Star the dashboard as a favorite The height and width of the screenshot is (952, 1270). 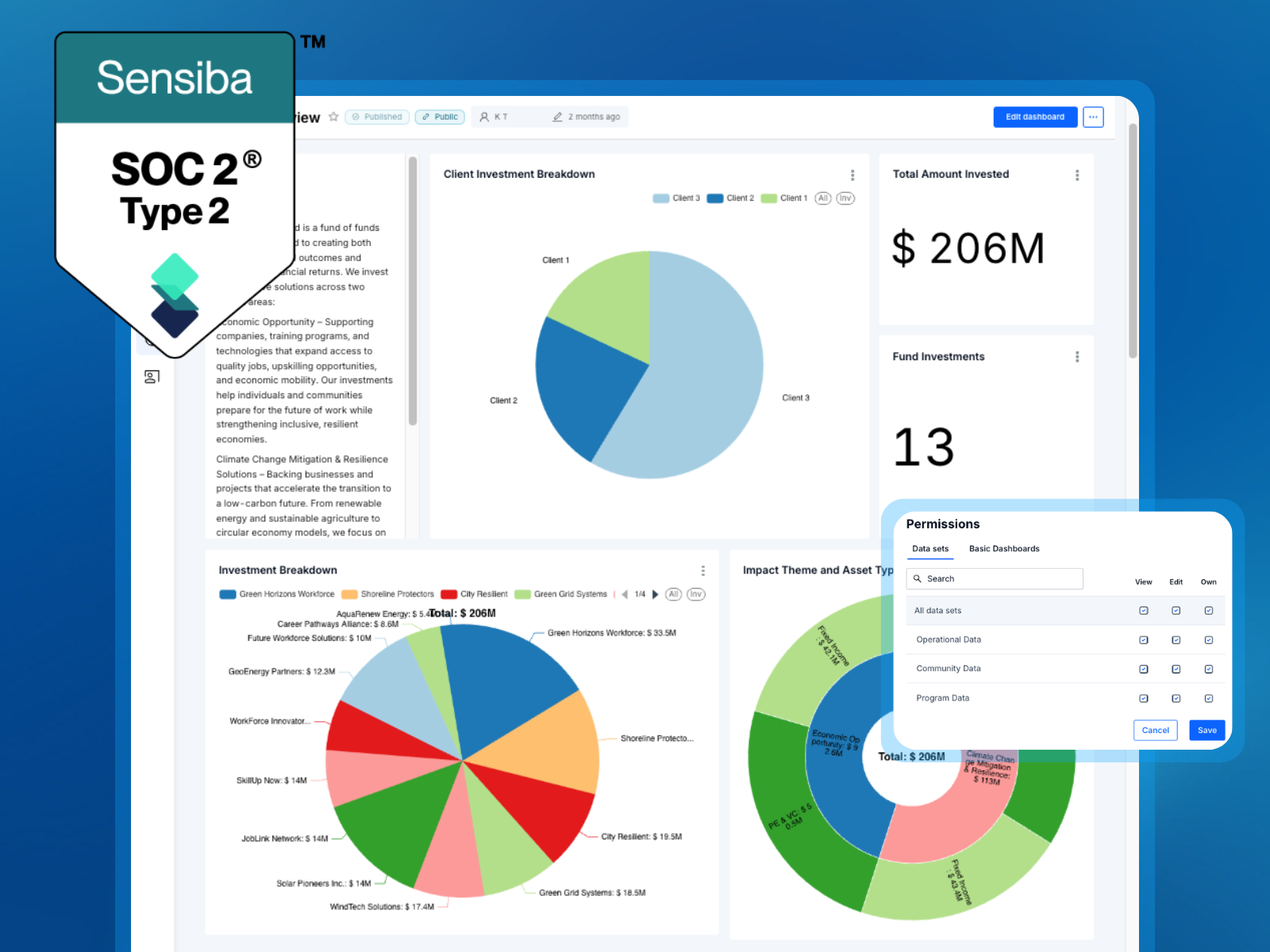(x=333, y=116)
